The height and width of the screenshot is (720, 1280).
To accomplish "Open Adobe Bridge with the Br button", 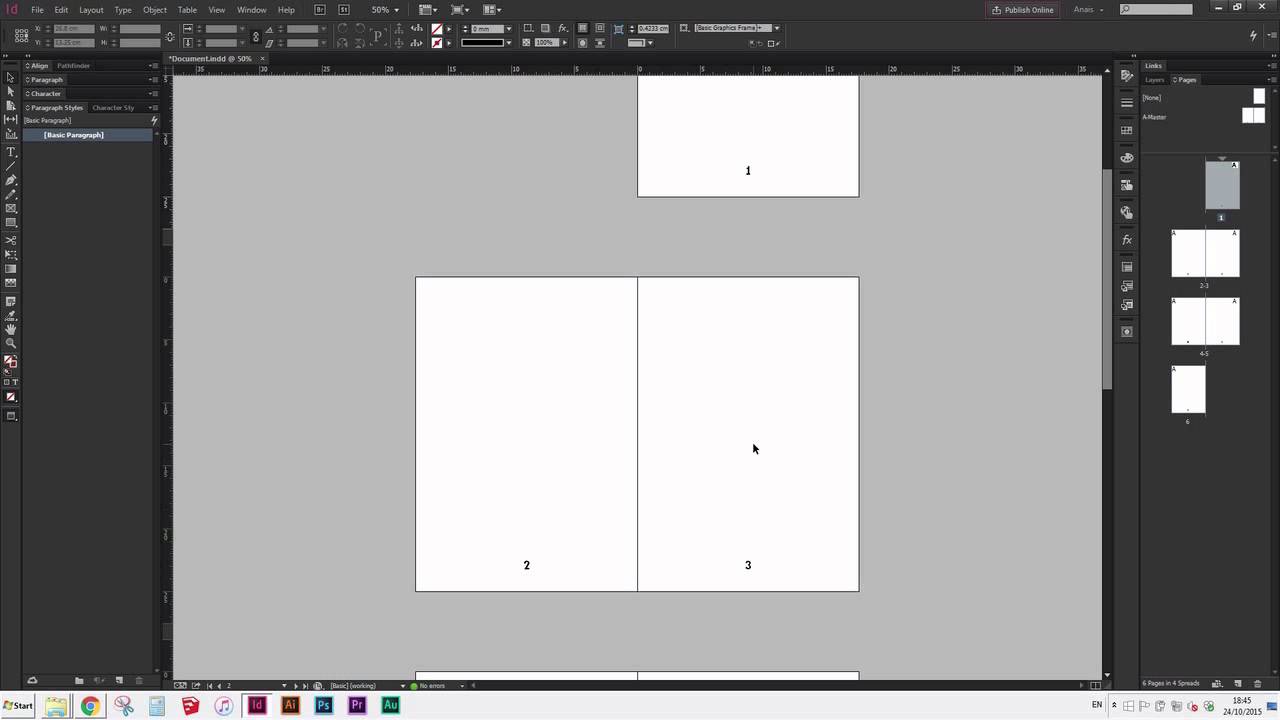I will [319, 9].
